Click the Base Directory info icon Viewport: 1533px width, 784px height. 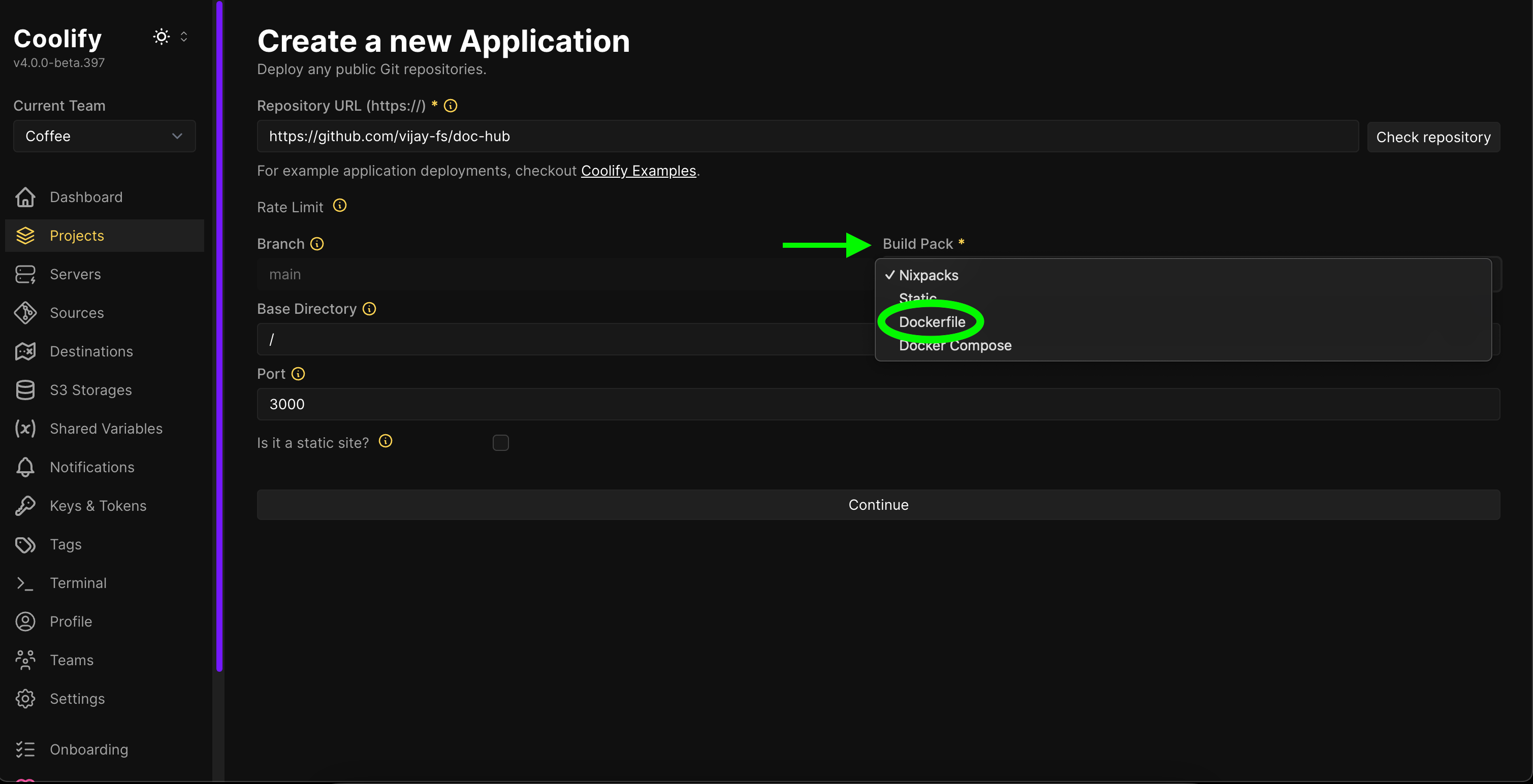(369, 309)
